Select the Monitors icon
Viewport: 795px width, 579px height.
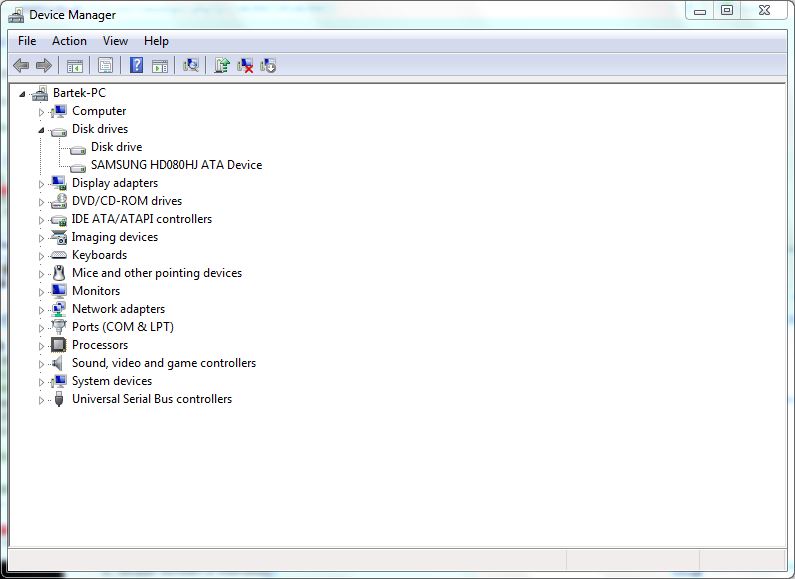(x=59, y=291)
